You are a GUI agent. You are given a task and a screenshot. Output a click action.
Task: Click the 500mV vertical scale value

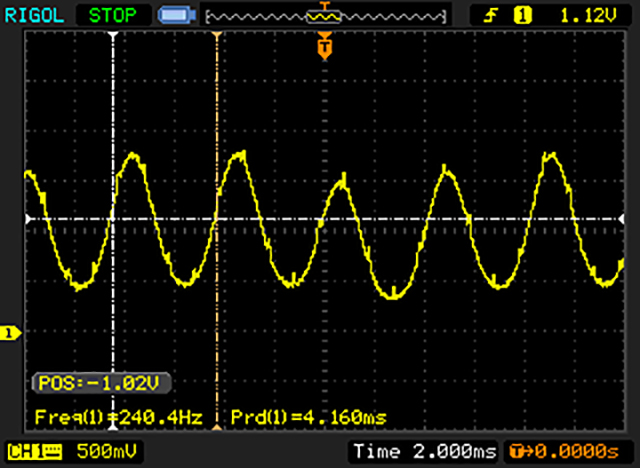coord(107,451)
